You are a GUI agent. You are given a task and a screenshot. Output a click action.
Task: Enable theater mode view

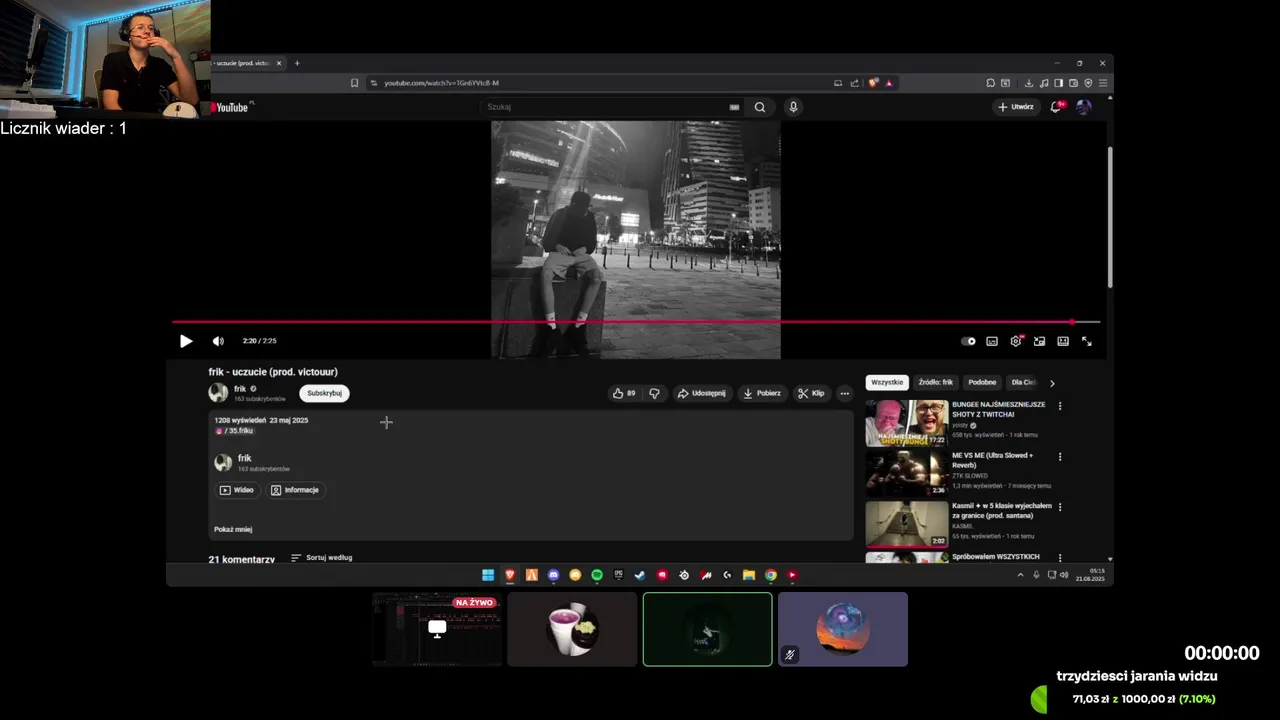(x=1063, y=341)
